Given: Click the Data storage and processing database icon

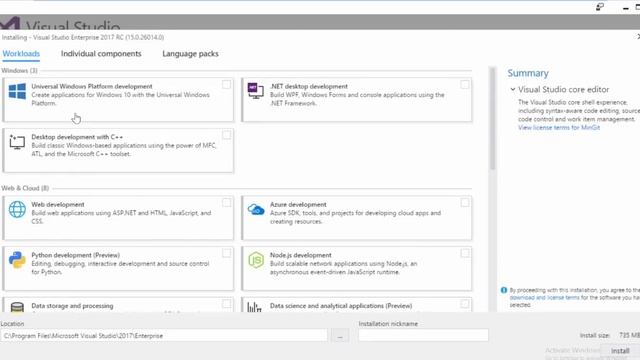Looking at the screenshot, I should (x=17, y=307).
